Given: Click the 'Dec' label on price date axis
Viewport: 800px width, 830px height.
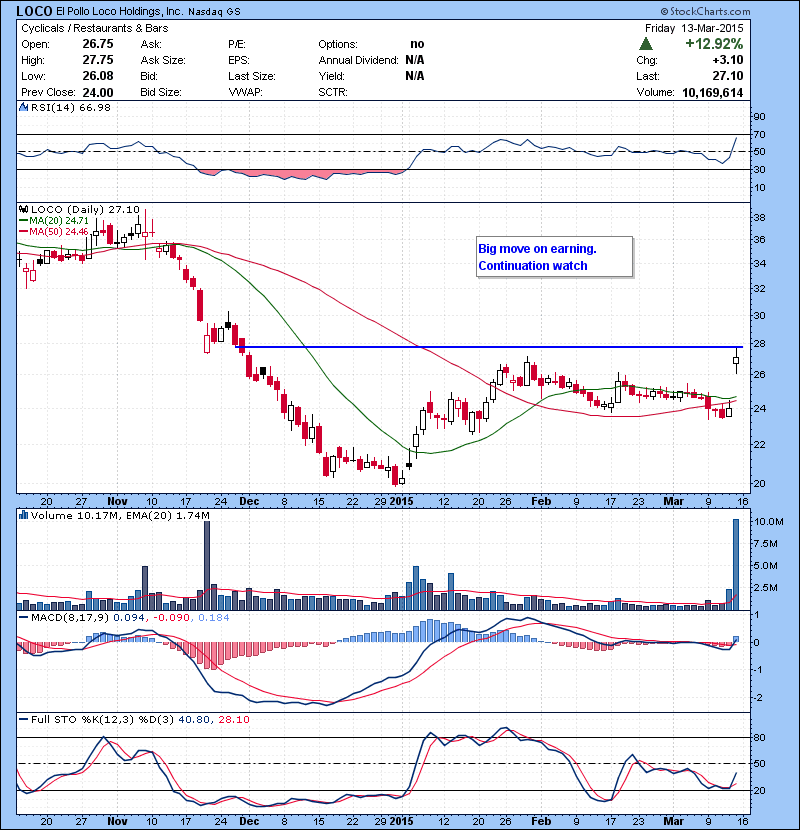Looking at the screenshot, I should tap(249, 501).
